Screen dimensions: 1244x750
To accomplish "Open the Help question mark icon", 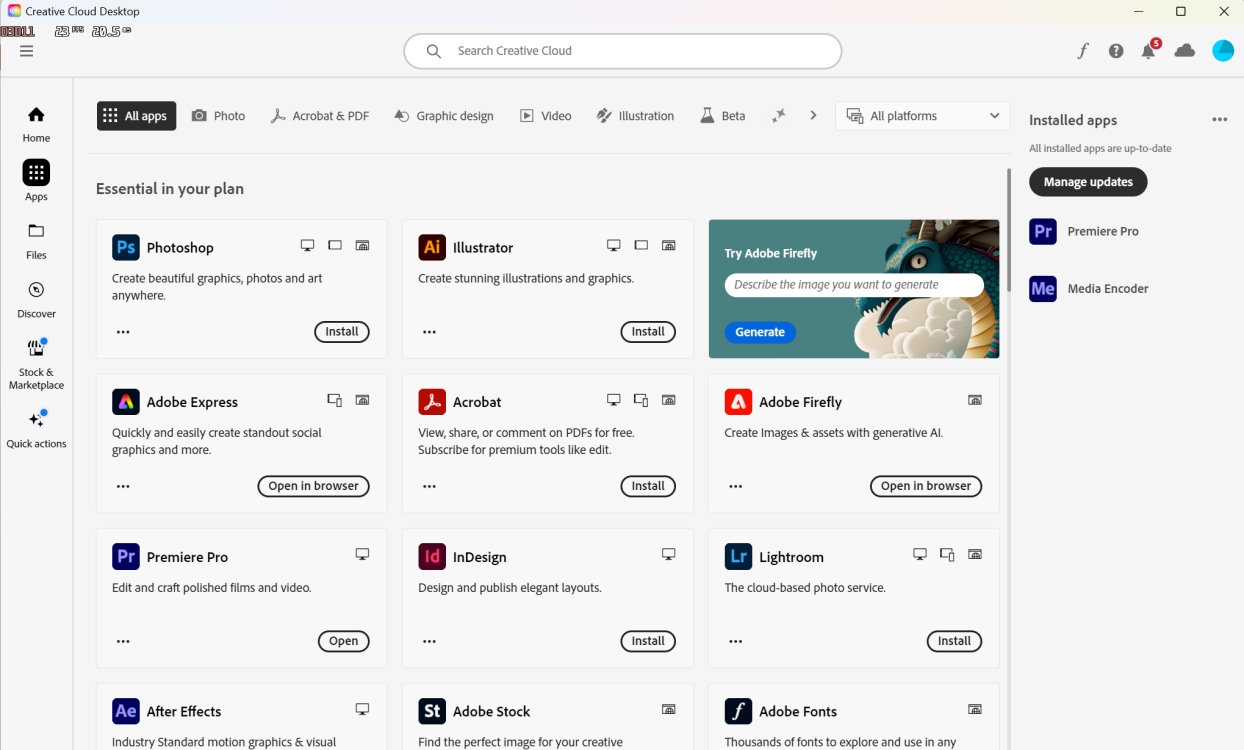I will tap(1116, 51).
